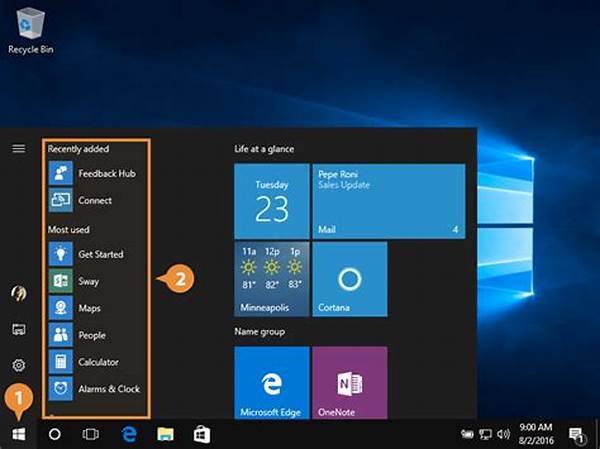The width and height of the screenshot is (600, 449).
Task: Select the Calculator text label
Action: point(98,362)
